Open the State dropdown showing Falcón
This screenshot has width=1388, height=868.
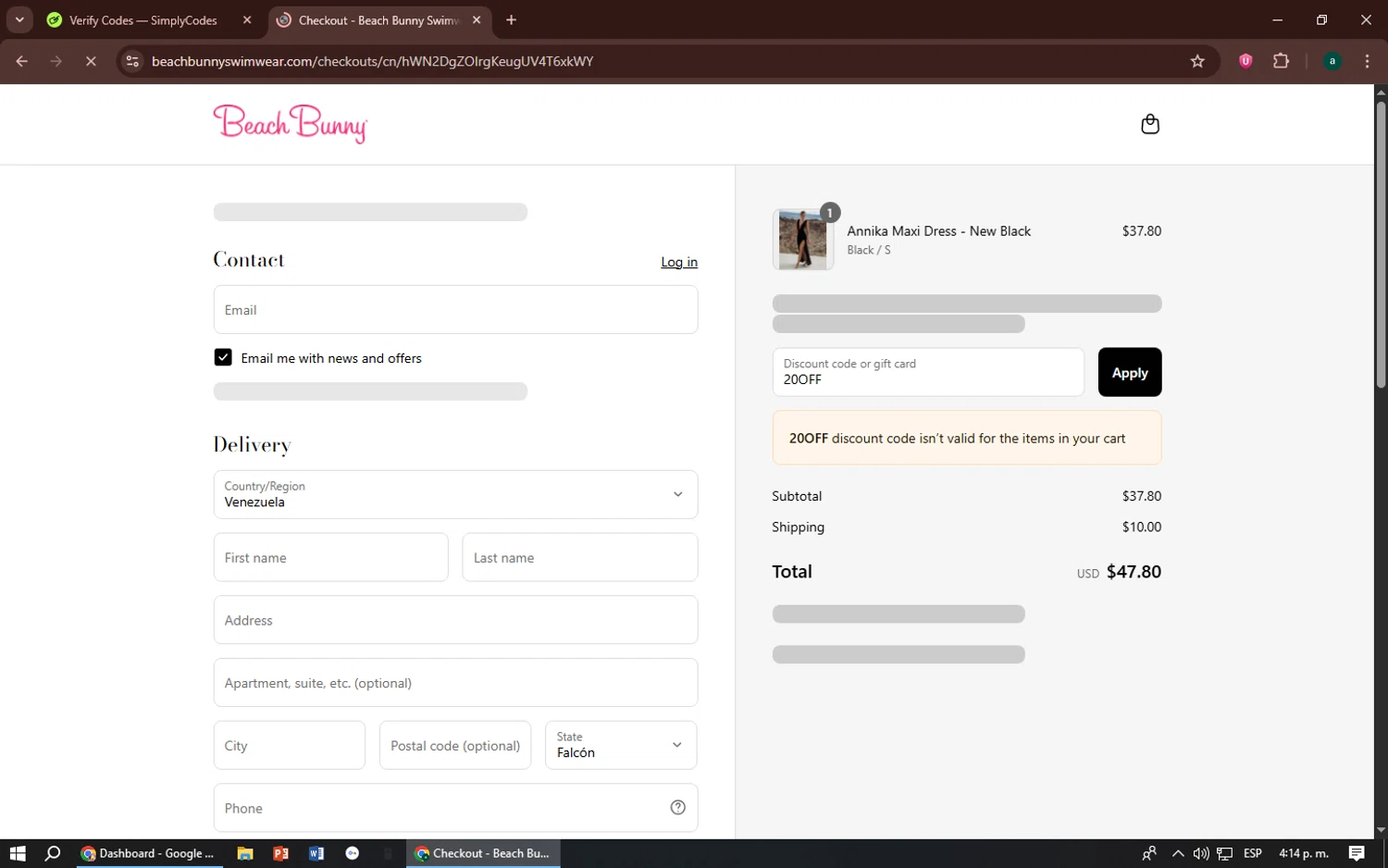[x=621, y=745]
